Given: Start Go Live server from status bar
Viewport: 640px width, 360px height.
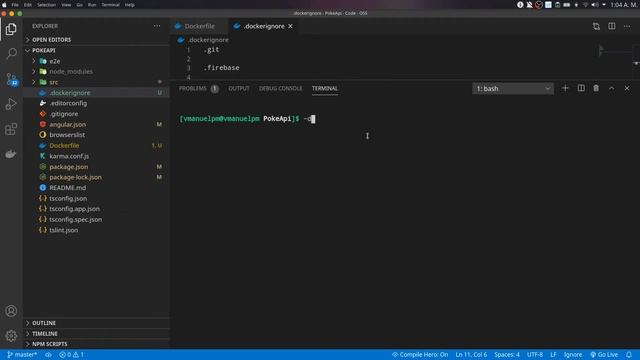Looking at the screenshot, I should (604, 355).
